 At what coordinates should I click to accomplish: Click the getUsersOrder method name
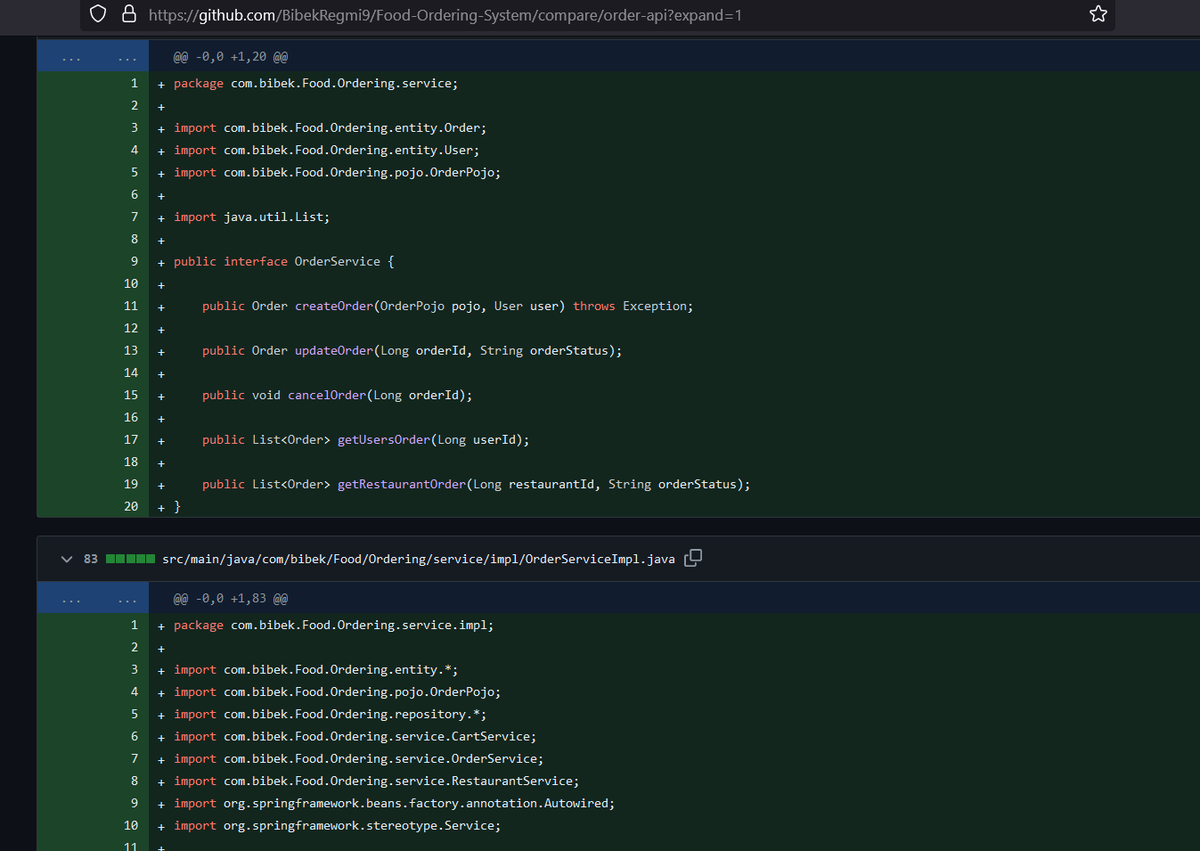click(384, 440)
